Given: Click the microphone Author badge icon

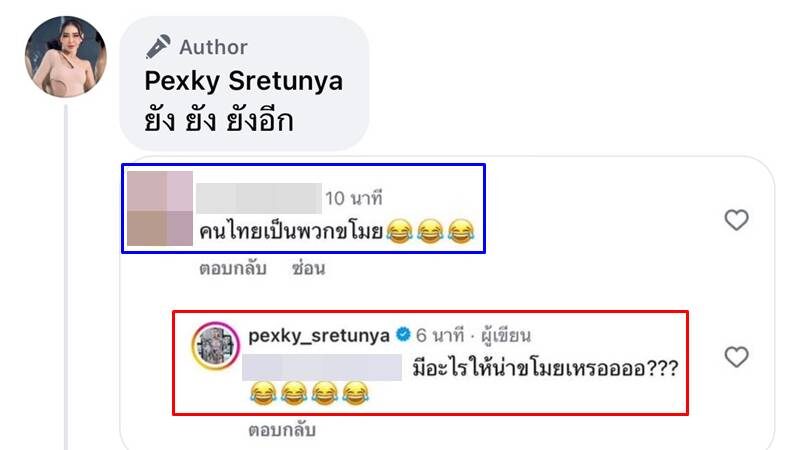Looking at the screenshot, I should tap(158, 47).
